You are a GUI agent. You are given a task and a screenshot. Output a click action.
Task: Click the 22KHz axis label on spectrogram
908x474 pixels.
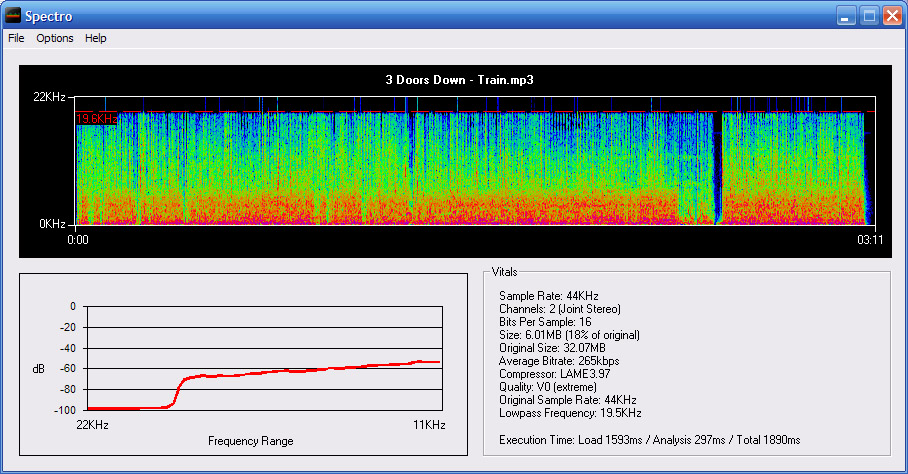point(49,97)
